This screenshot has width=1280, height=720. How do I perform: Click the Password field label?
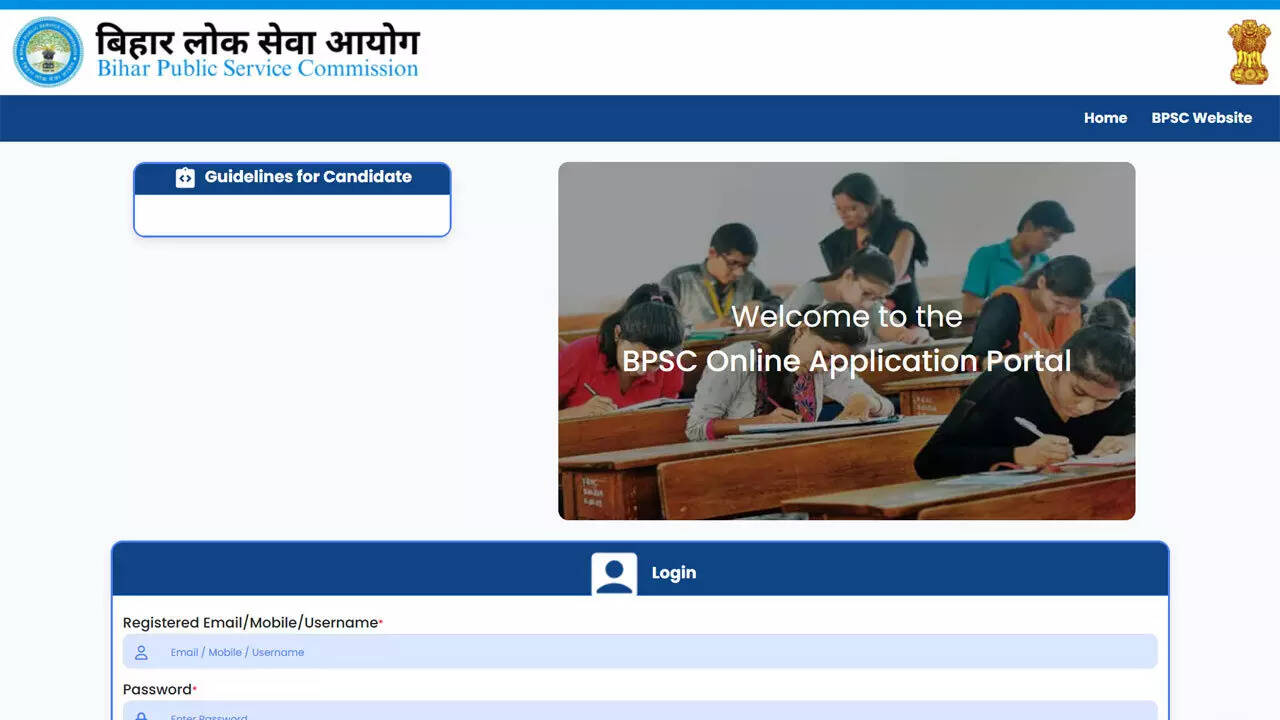coord(157,690)
